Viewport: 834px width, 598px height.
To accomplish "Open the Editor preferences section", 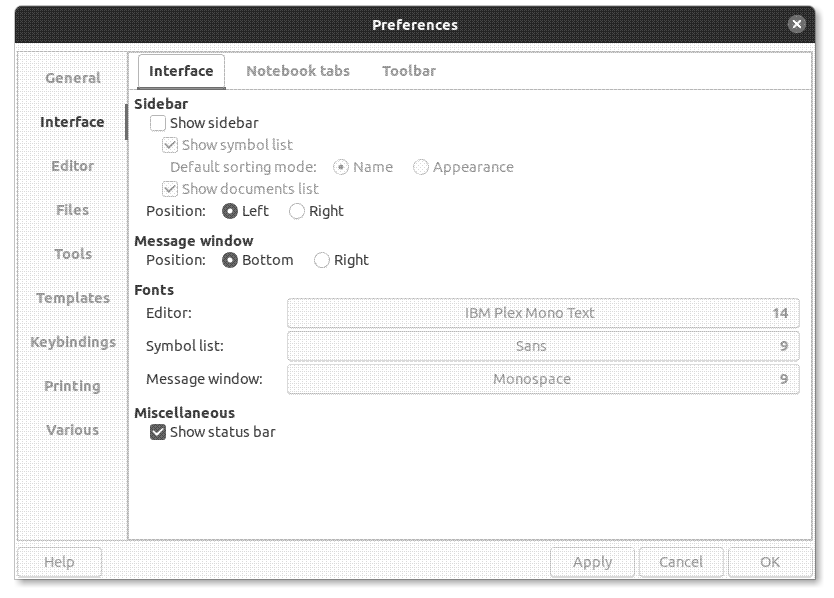I will [x=73, y=166].
